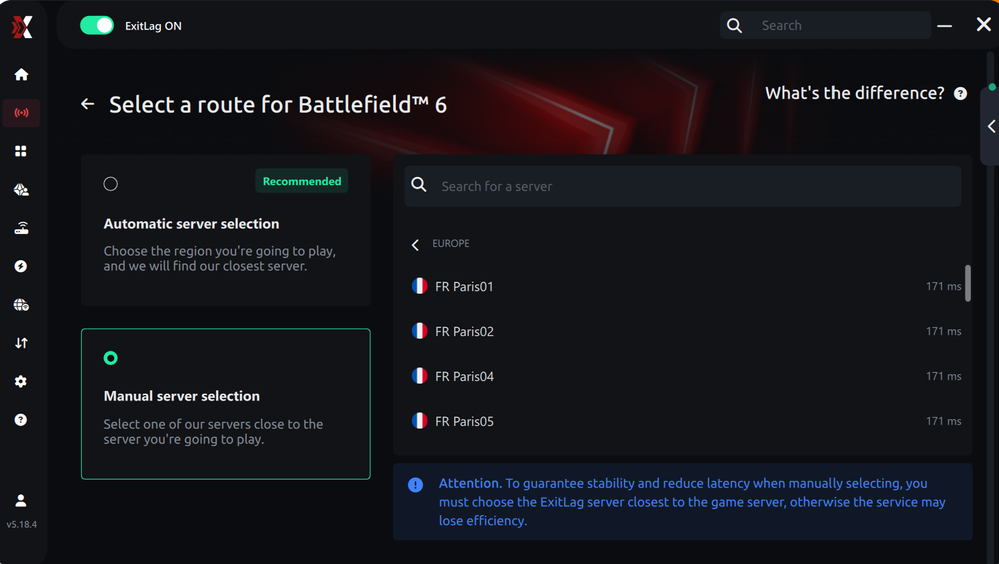Expand the right side panel arrow
Image resolution: width=999 pixels, height=564 pixels.
pos(991,127)
